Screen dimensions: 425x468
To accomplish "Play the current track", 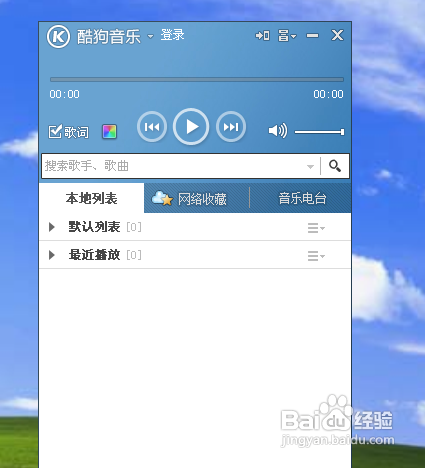I will coord(191,127).
